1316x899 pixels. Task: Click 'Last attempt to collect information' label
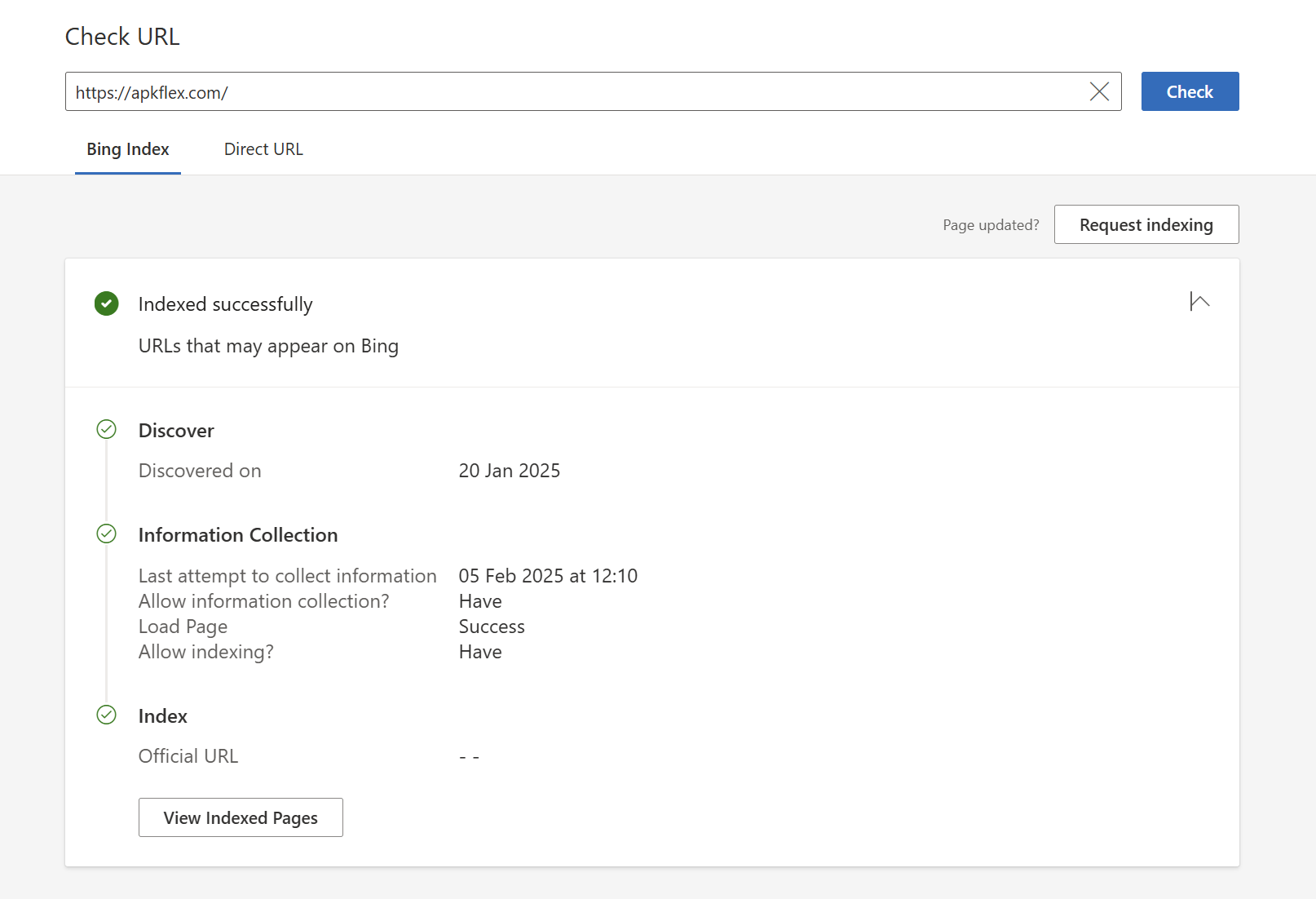point(288,576)
